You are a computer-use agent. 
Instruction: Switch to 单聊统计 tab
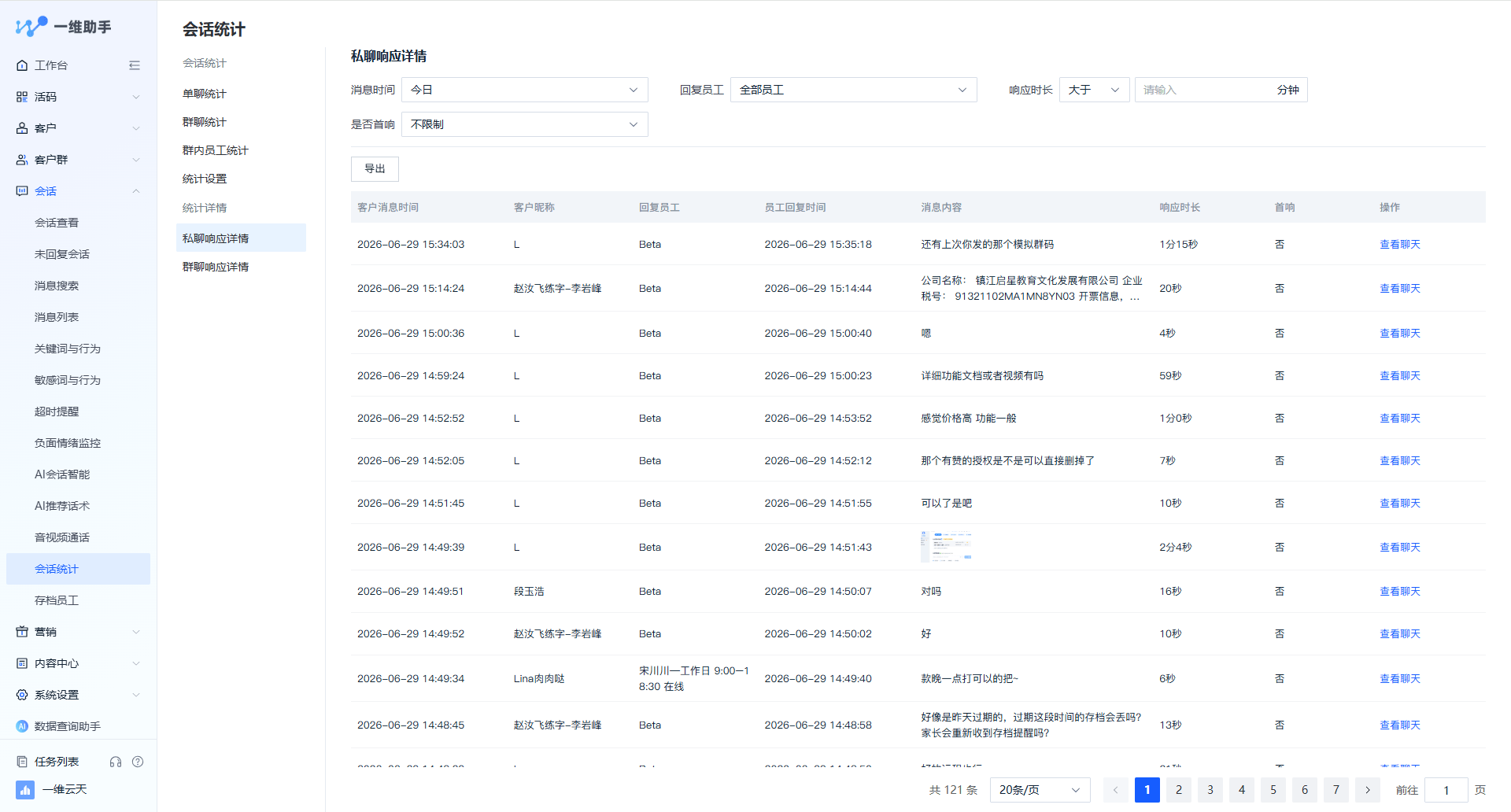[x=205, y=94]
